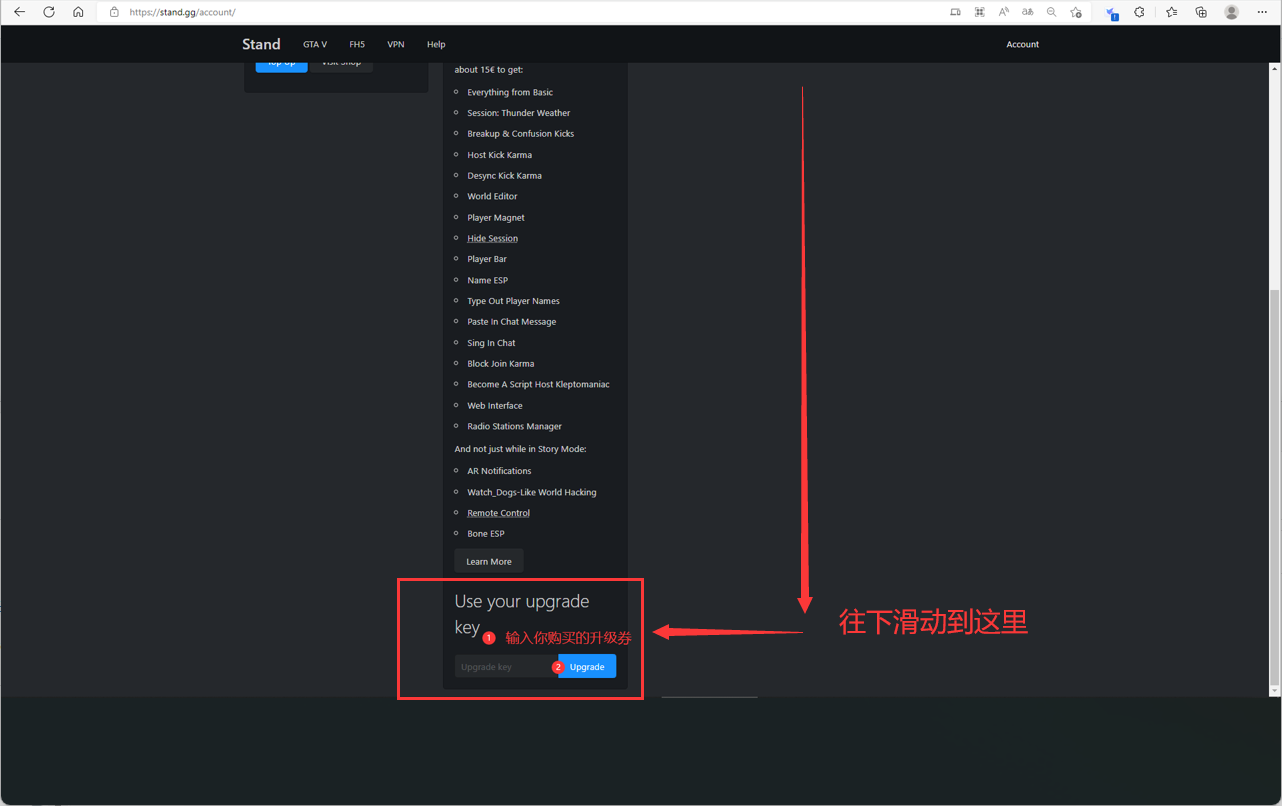Click the browser back arrow
1282x806 pixels.
[19, 12]
